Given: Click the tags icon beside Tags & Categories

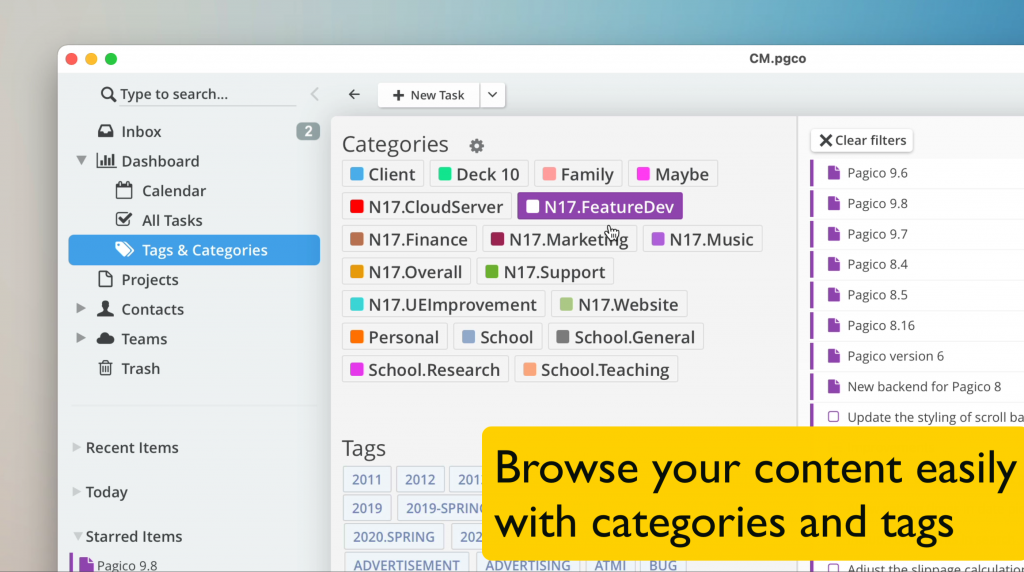Looking at the screenshot, I should [x=124, y=249].
